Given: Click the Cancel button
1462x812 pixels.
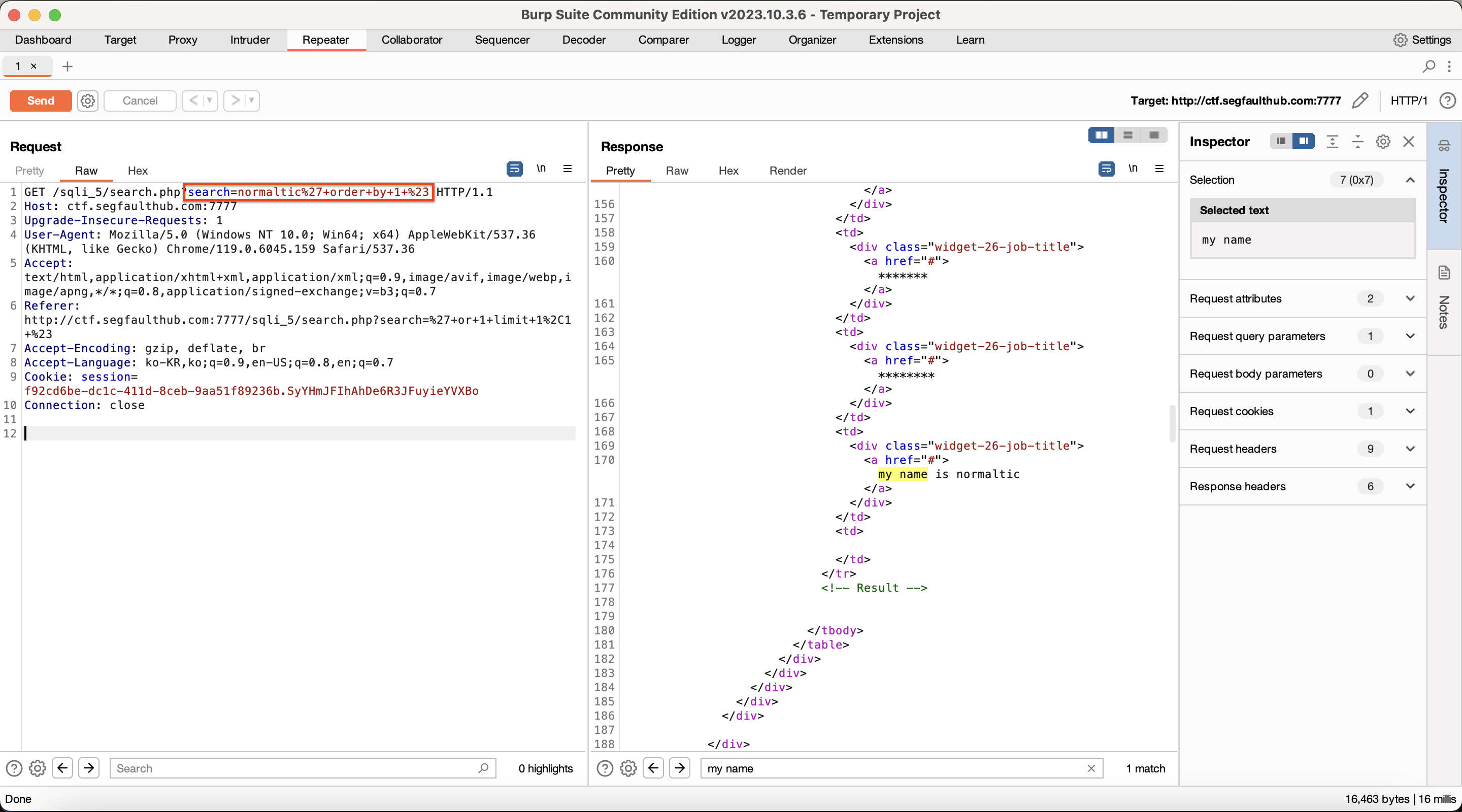Looking at the screenshot, I should (140, 100).
